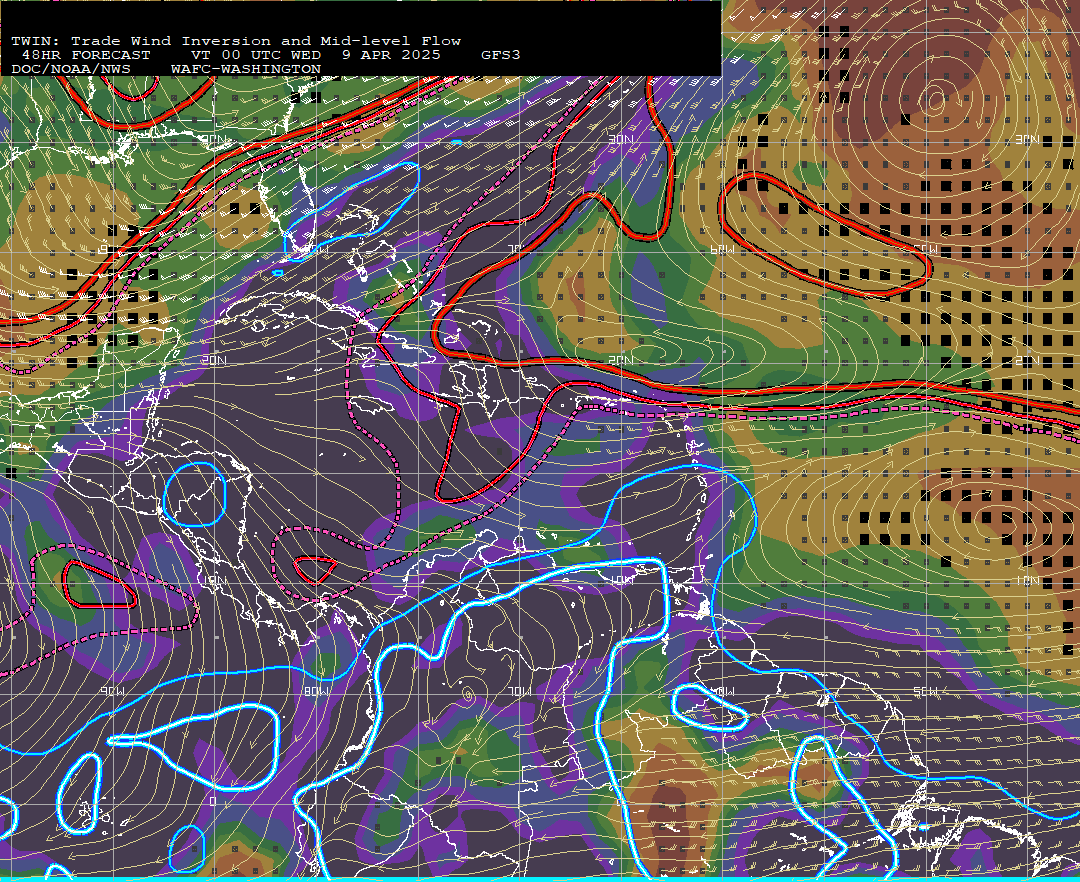Click the middle '20N' latitude label

621,360
